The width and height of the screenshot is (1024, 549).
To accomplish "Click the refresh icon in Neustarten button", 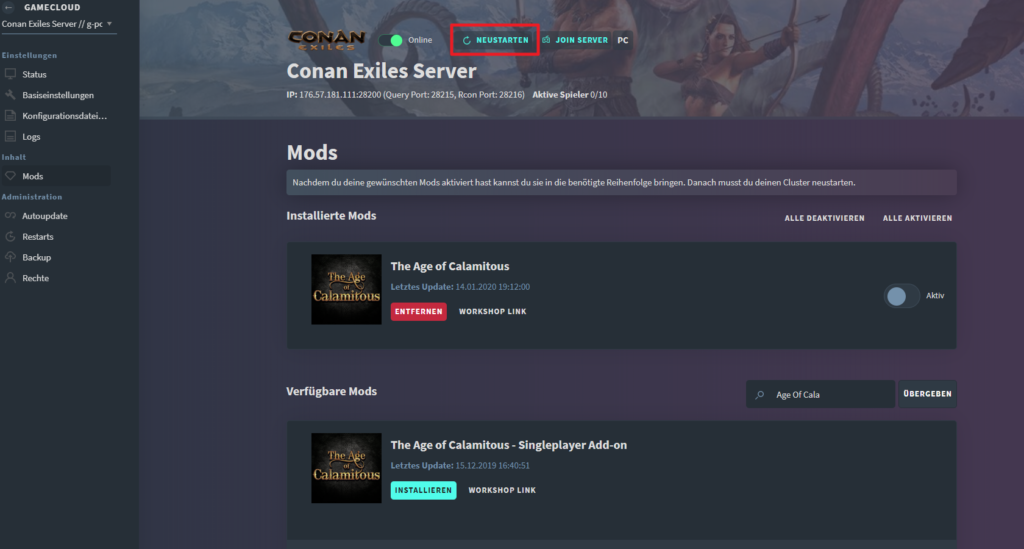I will pyautogui.click(x=466, y=40).
